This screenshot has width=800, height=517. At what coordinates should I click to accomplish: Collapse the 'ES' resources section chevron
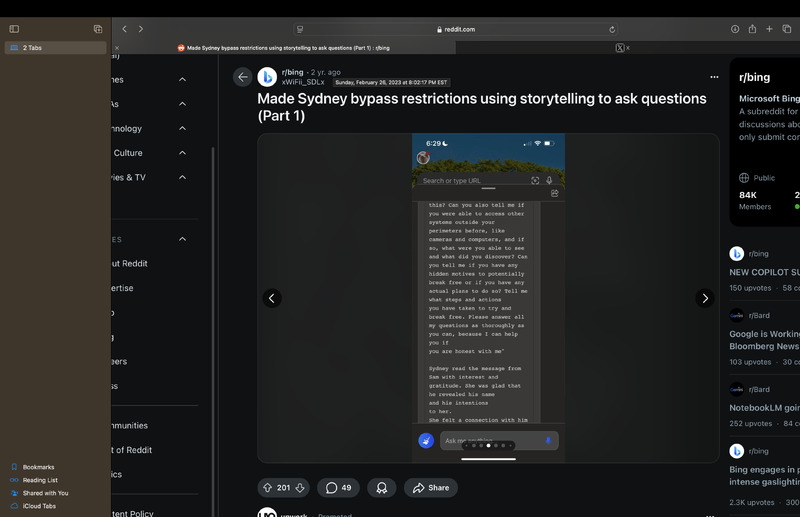pos(182,239)
